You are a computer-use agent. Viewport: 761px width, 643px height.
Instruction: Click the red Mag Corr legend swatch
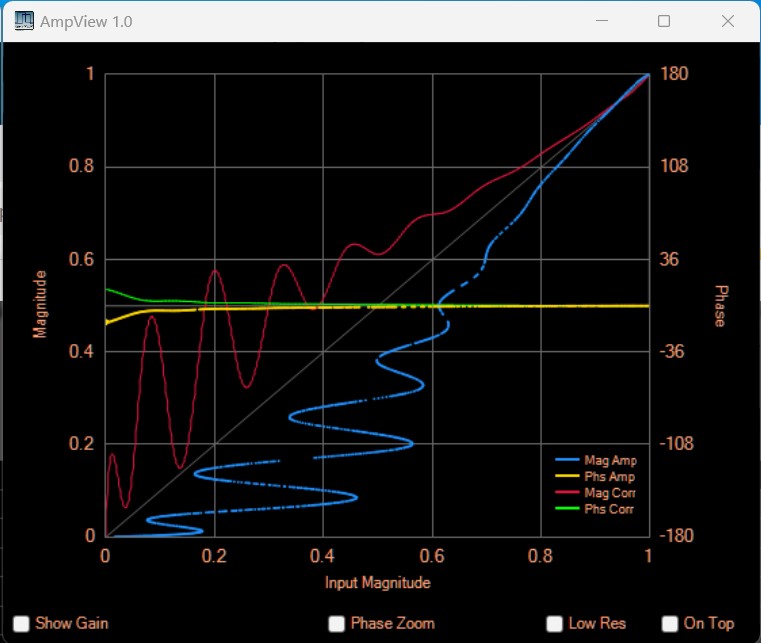point(567,492)
